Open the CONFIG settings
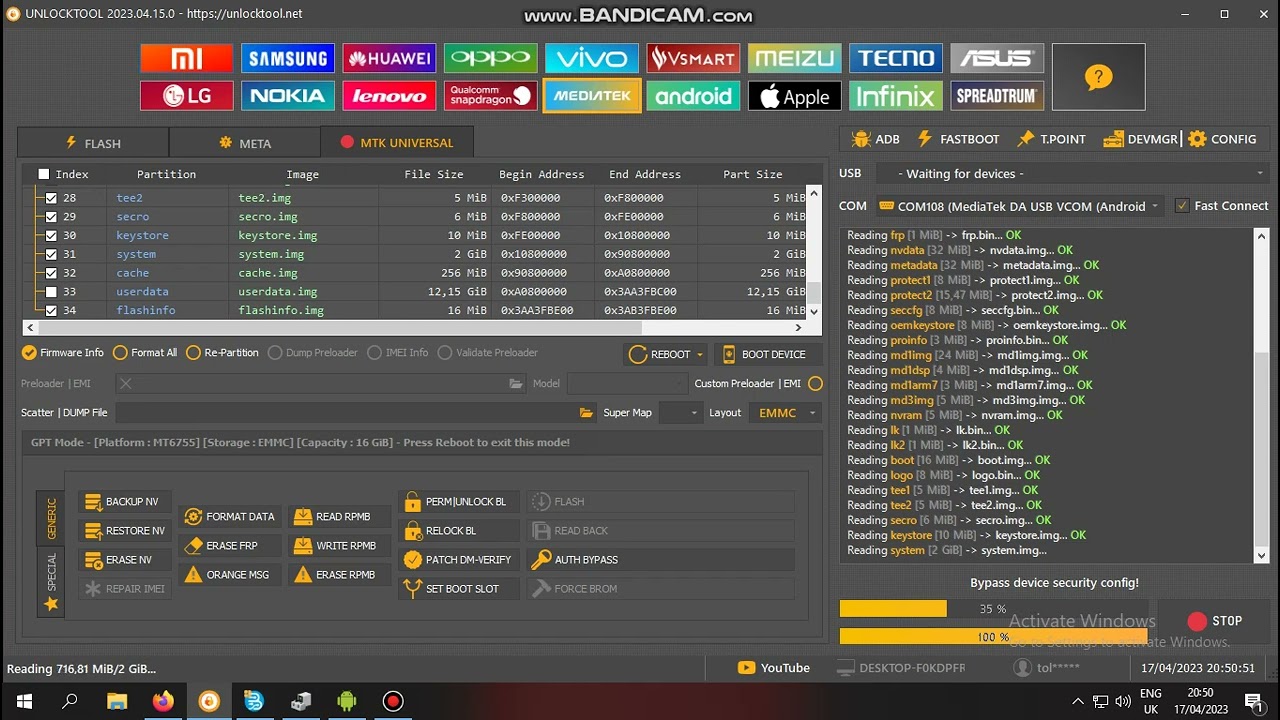 [1222, 139]
